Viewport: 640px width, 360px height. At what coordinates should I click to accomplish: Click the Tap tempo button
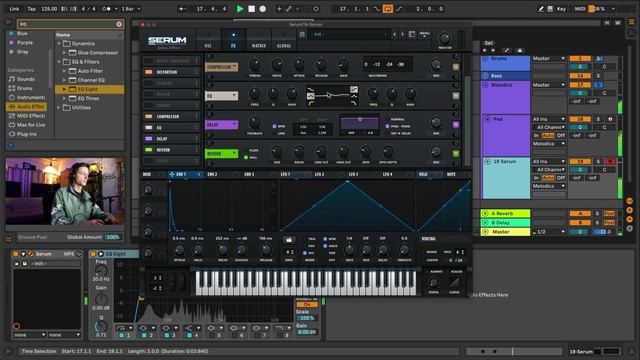[31, 9]
